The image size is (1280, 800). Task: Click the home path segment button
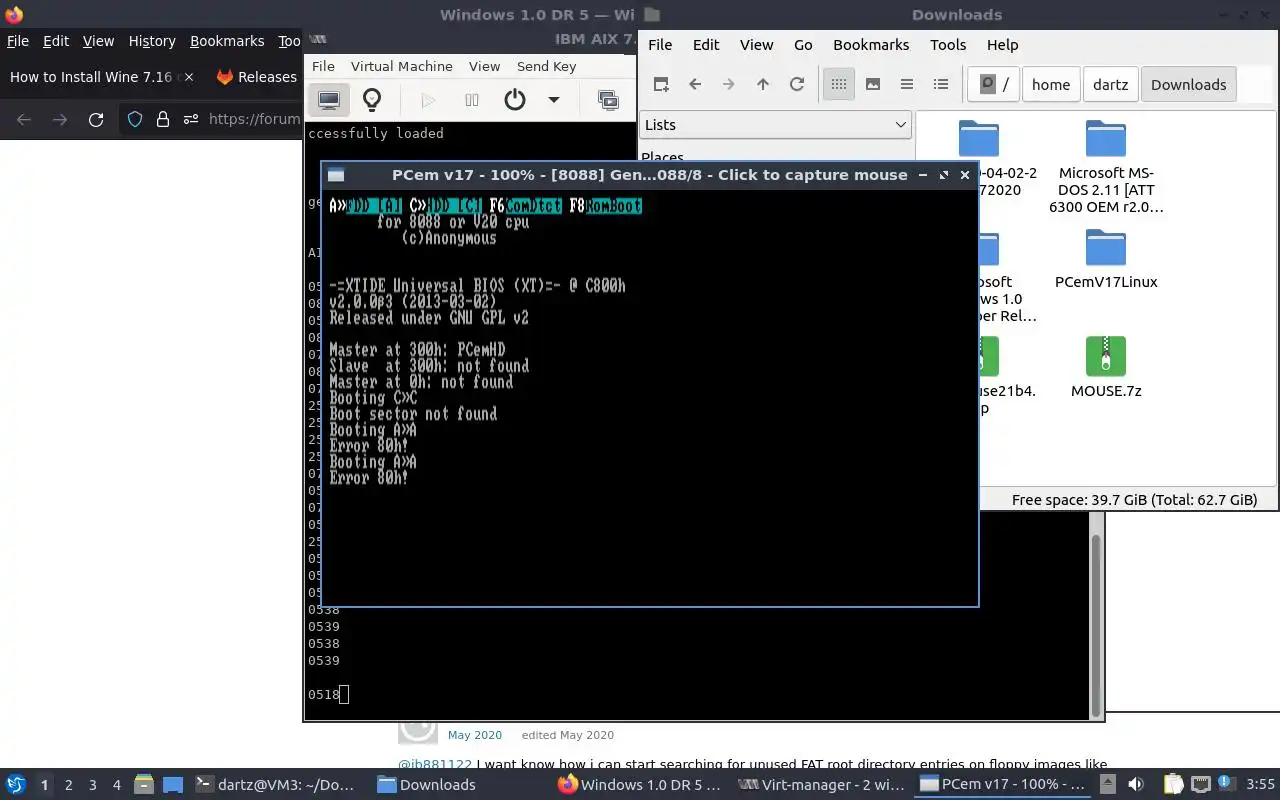1051,84
